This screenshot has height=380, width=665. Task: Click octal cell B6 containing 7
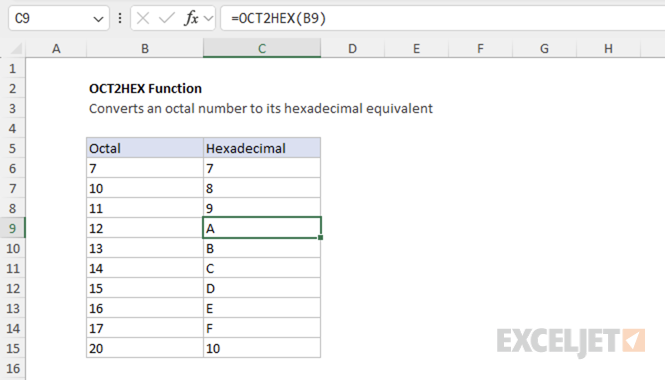pos(145,168)
